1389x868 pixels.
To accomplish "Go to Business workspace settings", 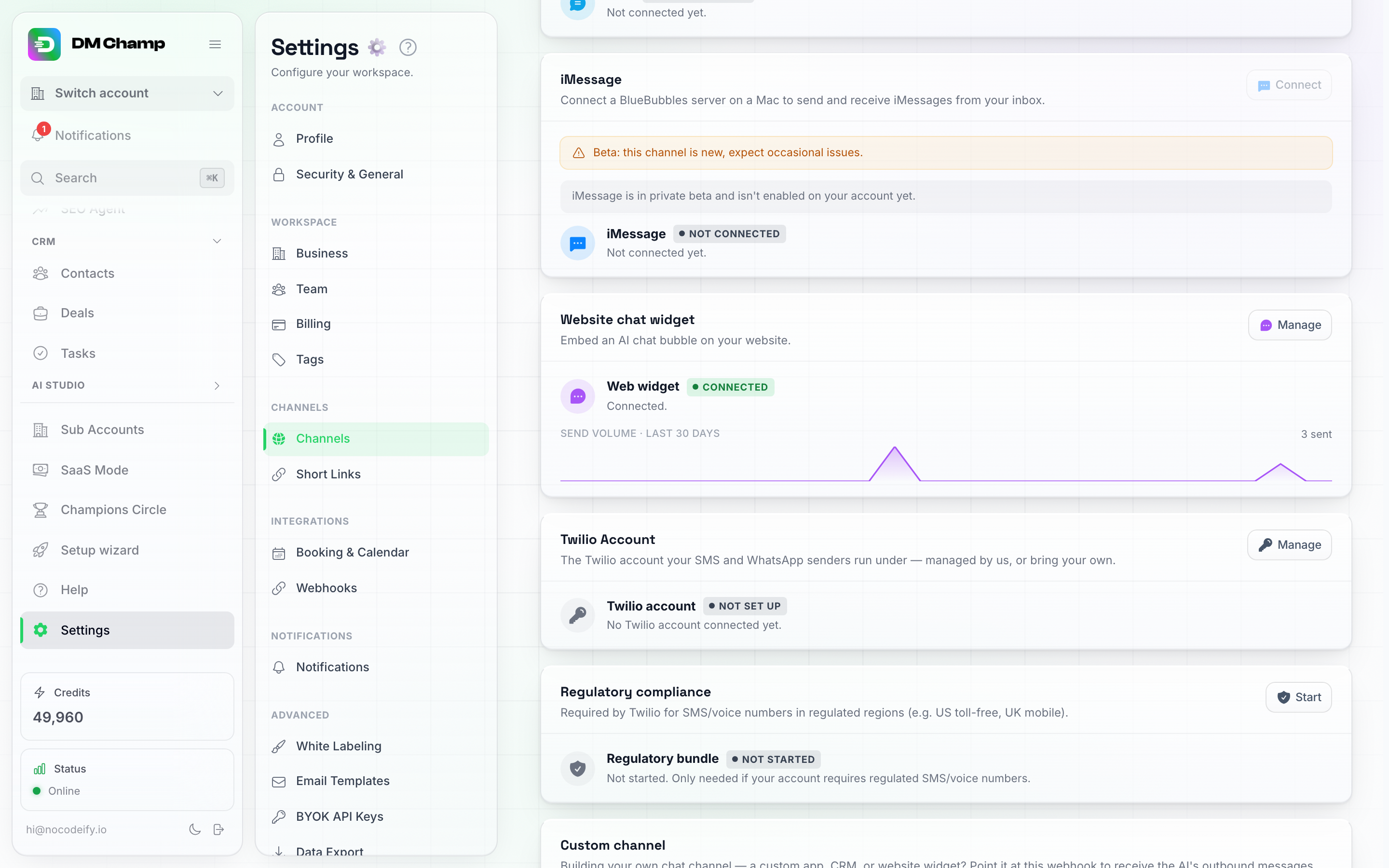I will (376, 254).
